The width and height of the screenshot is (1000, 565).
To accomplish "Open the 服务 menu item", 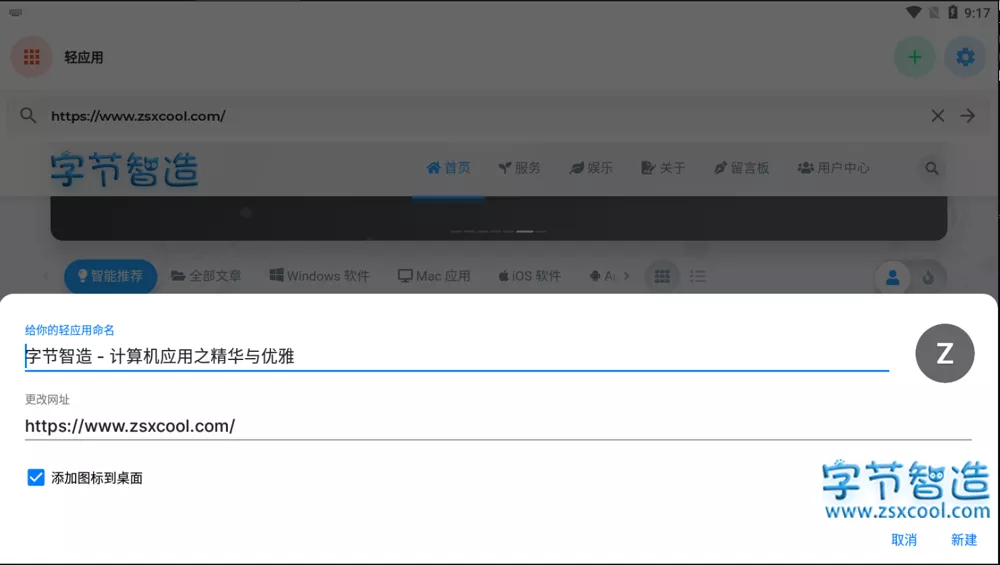I will pos(519,168).
